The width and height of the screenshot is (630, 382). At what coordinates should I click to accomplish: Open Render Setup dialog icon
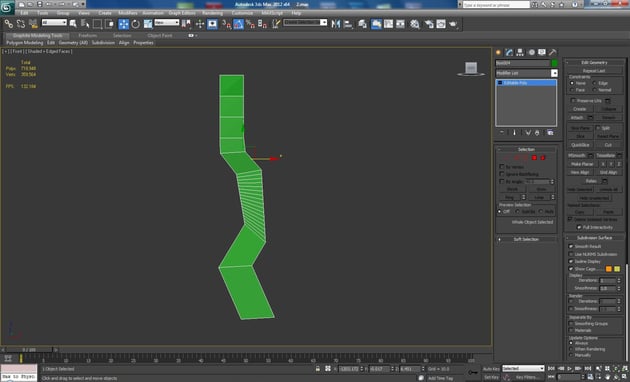coord(429,24)
